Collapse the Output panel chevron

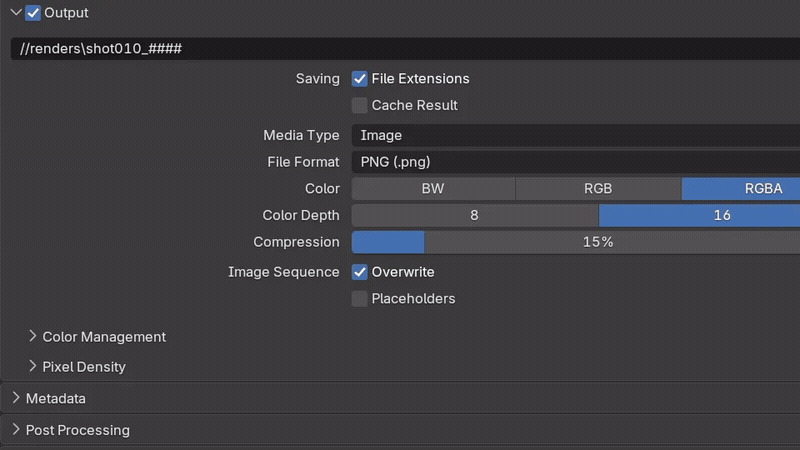16,12
